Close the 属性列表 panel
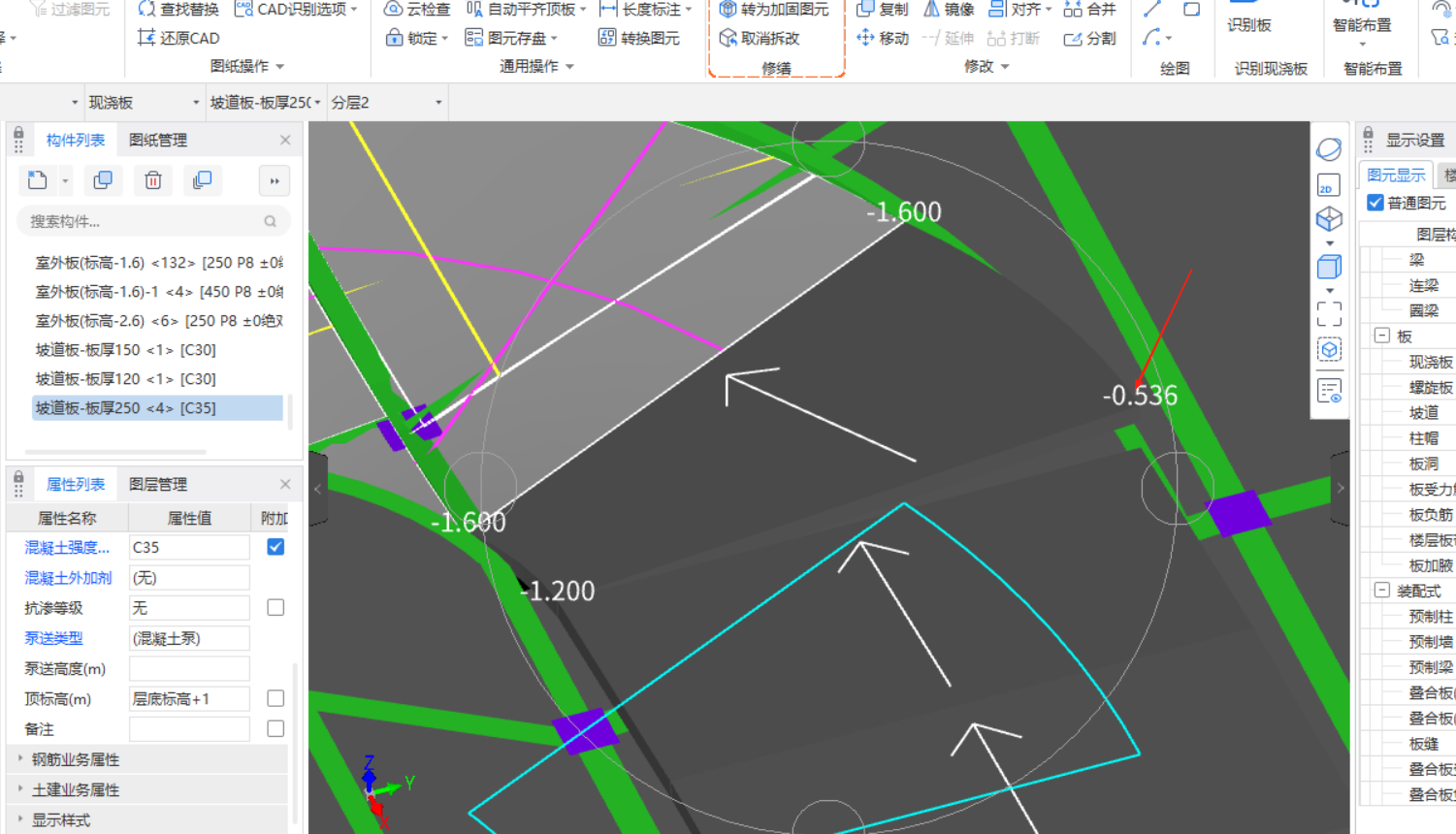Screen dimensions: 1456x834 (285, 484)
